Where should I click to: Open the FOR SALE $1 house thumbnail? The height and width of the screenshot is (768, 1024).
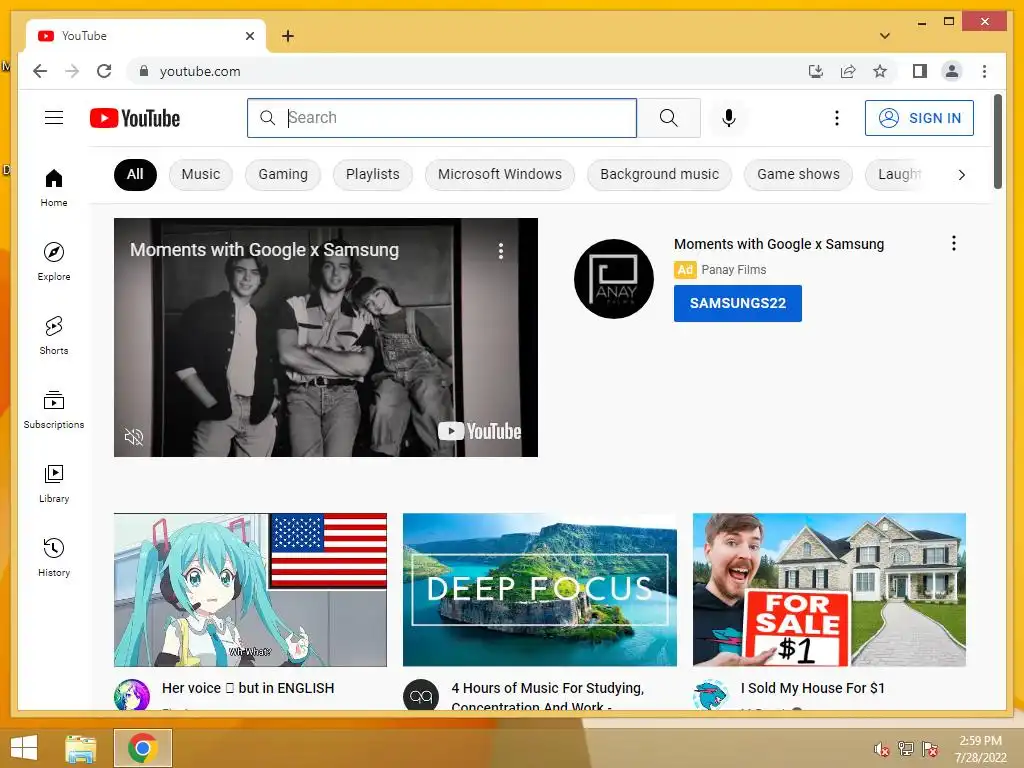(x=829, y=590)
